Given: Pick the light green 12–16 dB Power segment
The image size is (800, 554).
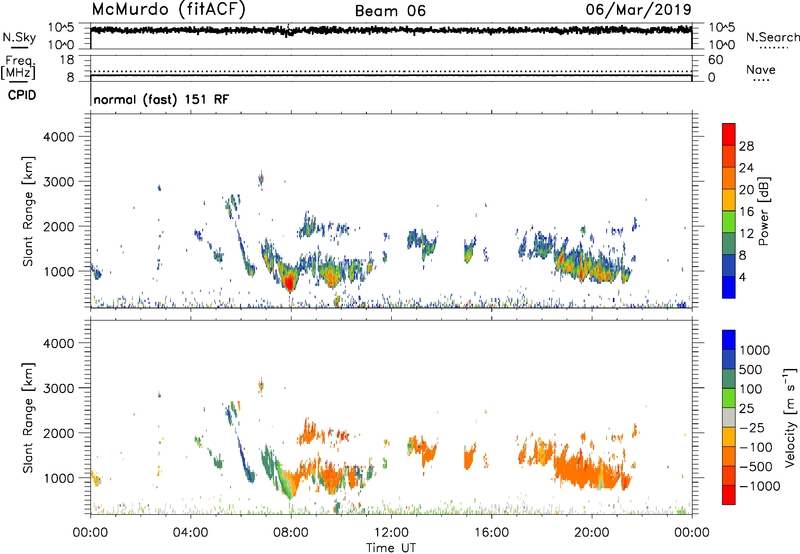Looking at the screenshot, I should pyautogui.click(x=729, y=221).
